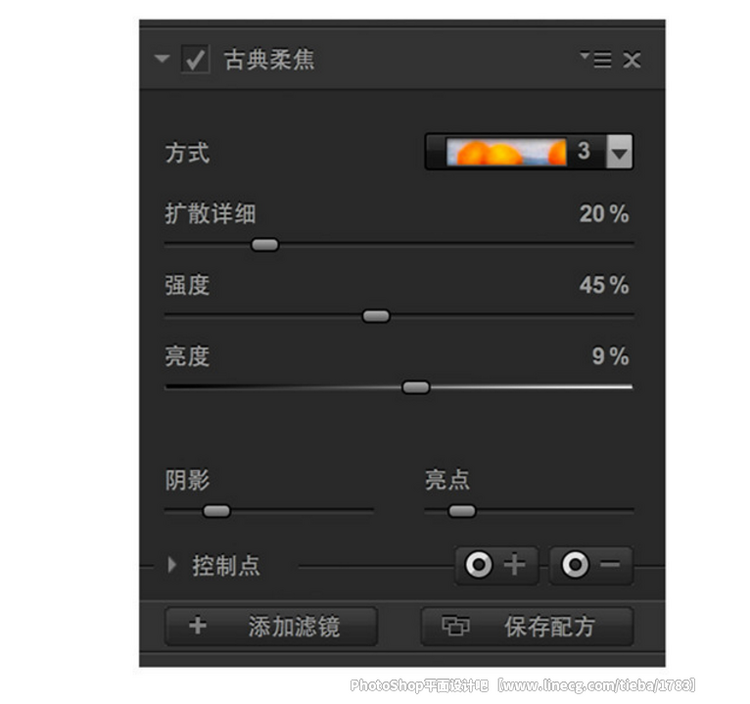This screenshot has width=750, height=704.
Task: Collapse the 古典柔焦 panel triangle
Action: coord(162,59)
